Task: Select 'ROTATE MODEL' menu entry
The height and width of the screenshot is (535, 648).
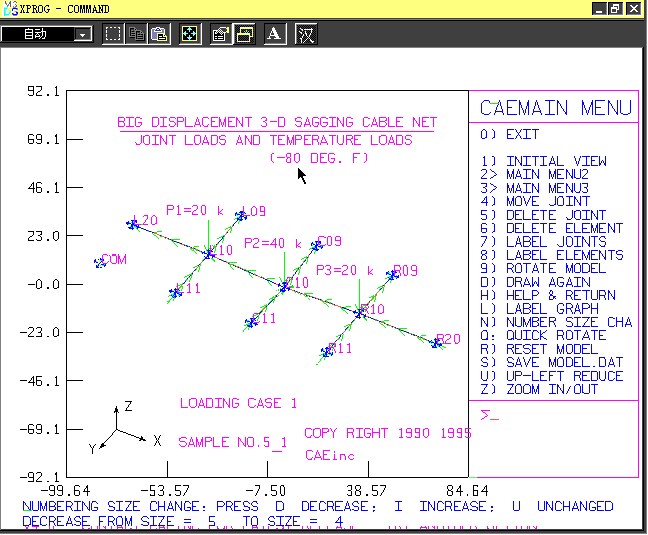Action: pos(555,268)
